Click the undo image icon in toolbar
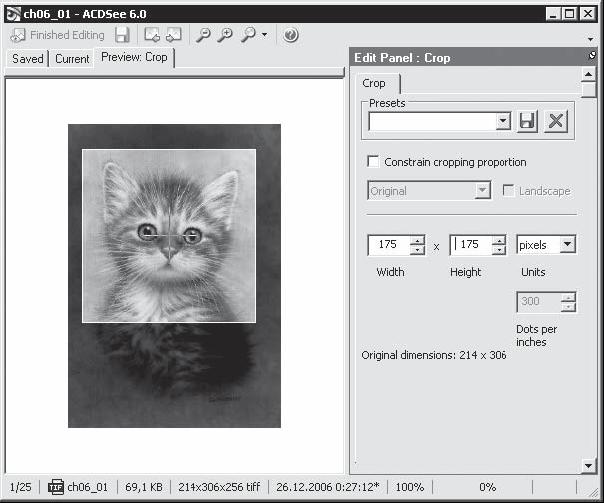This screenshot has height=503, width=604. coord(152,35)
